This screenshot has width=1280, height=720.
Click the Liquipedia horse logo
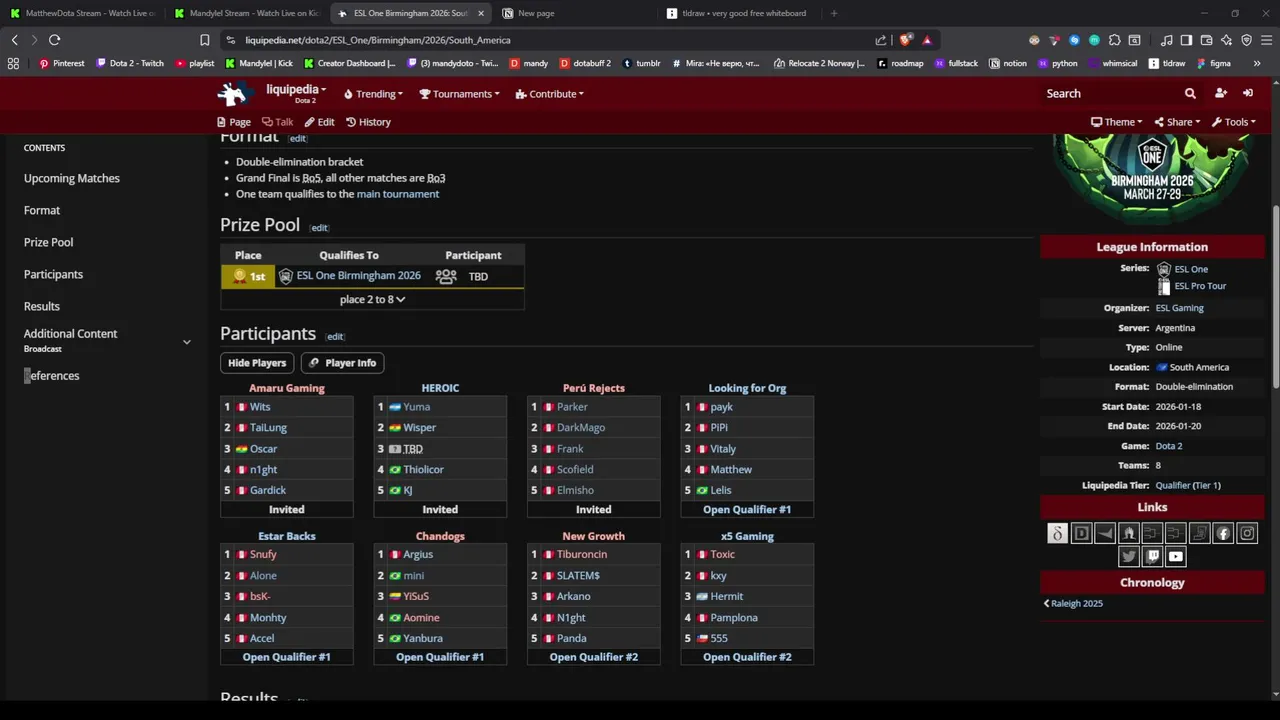[236, 94]
